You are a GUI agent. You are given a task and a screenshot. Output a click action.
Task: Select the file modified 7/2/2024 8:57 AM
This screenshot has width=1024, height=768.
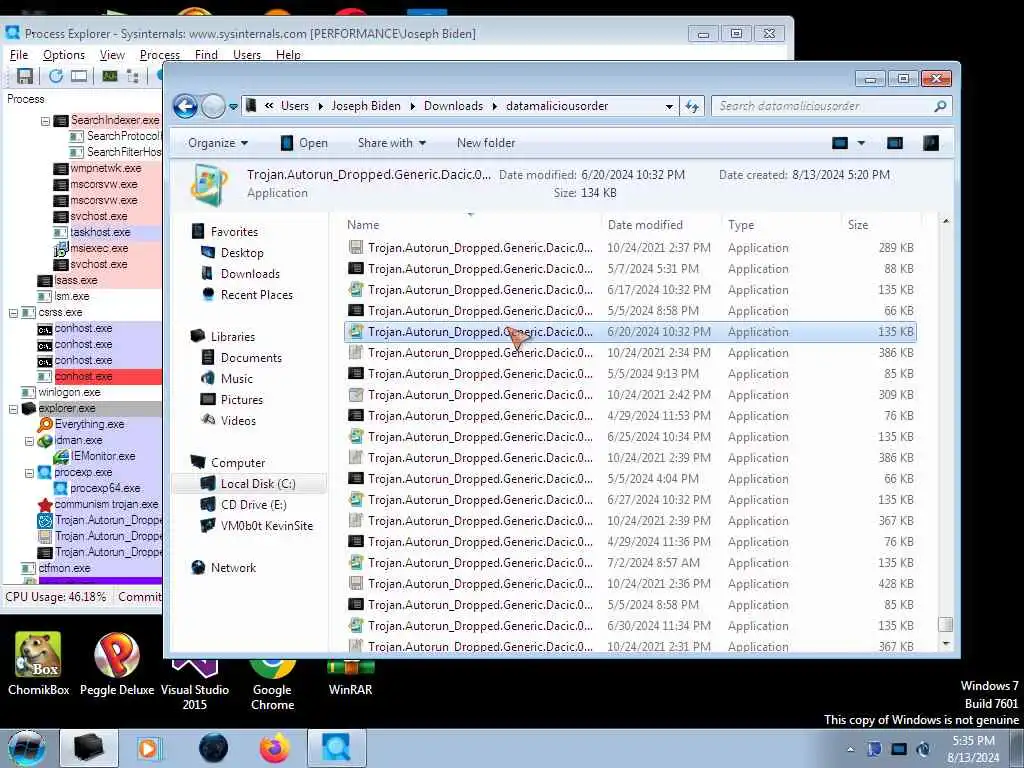630,563
